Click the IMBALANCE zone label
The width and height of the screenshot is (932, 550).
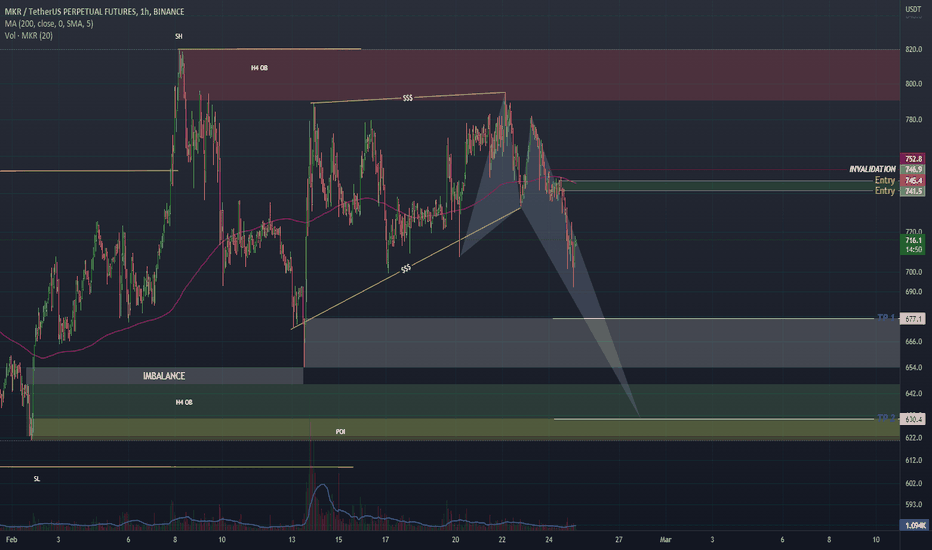[x=164, y=376]
